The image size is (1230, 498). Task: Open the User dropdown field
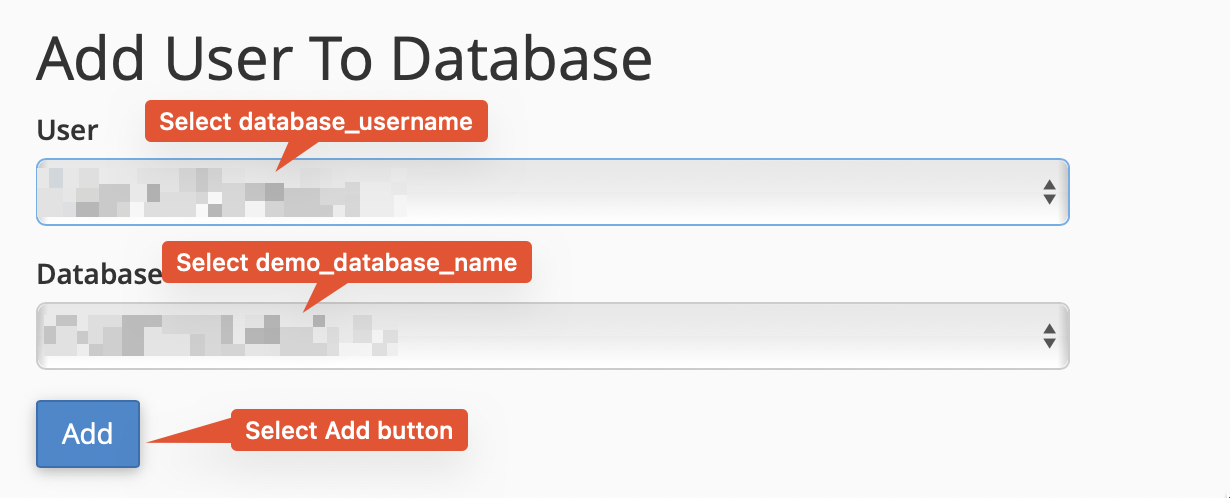(552, 191)
